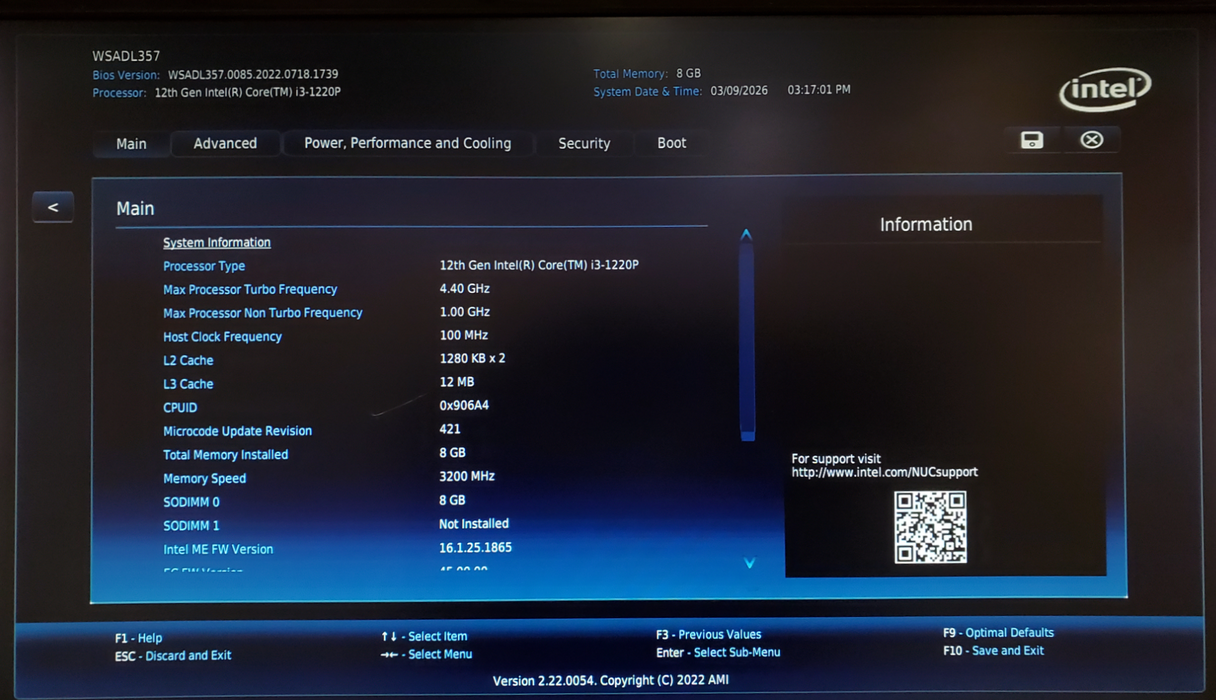The image size is (1216, 700).
Task: Click the Intel ME FW Version row
Action: [218, 549]
